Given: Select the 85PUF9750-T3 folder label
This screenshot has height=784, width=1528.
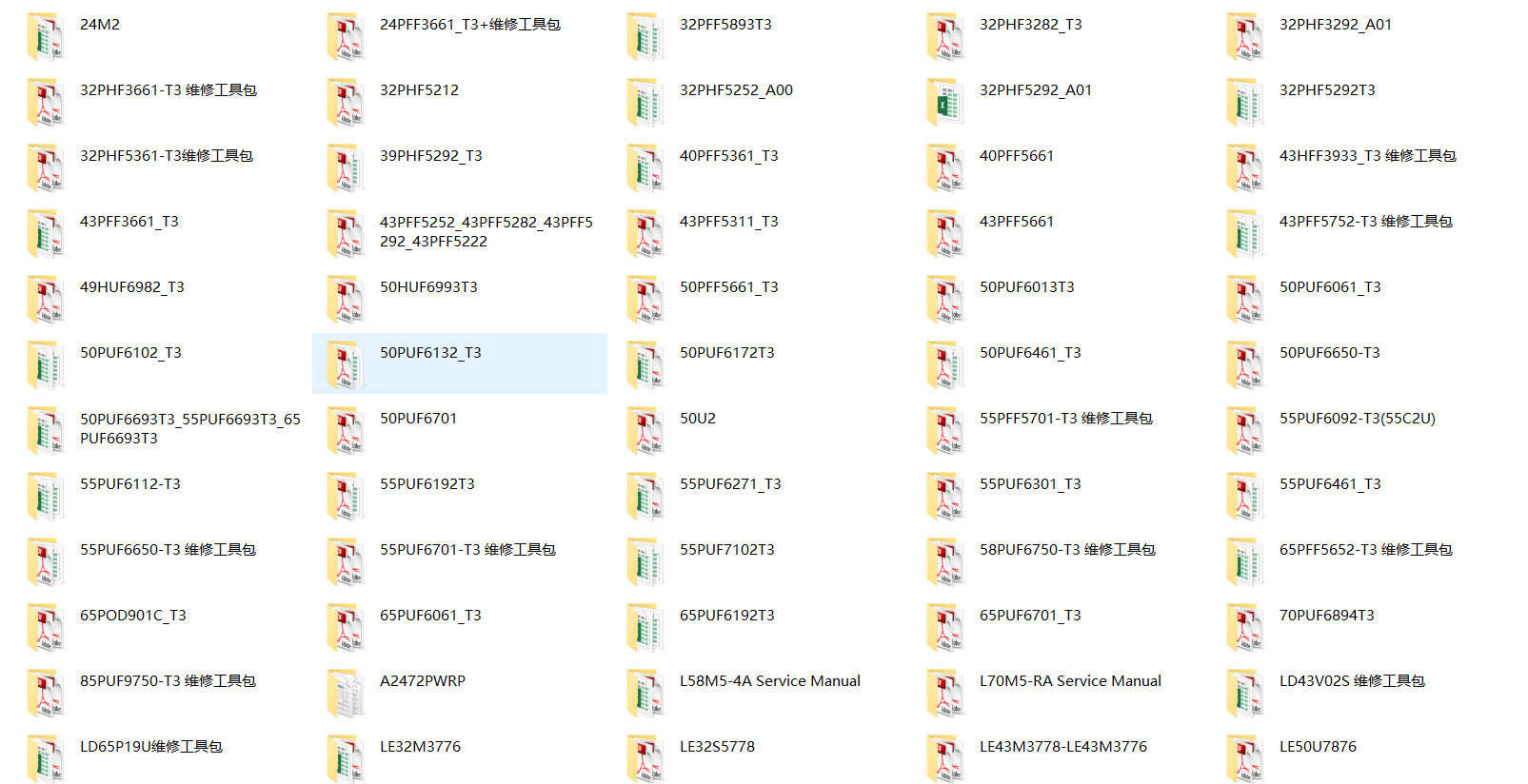Looking at the screenshot, I should pyautogui.click(x=168, y=681).
